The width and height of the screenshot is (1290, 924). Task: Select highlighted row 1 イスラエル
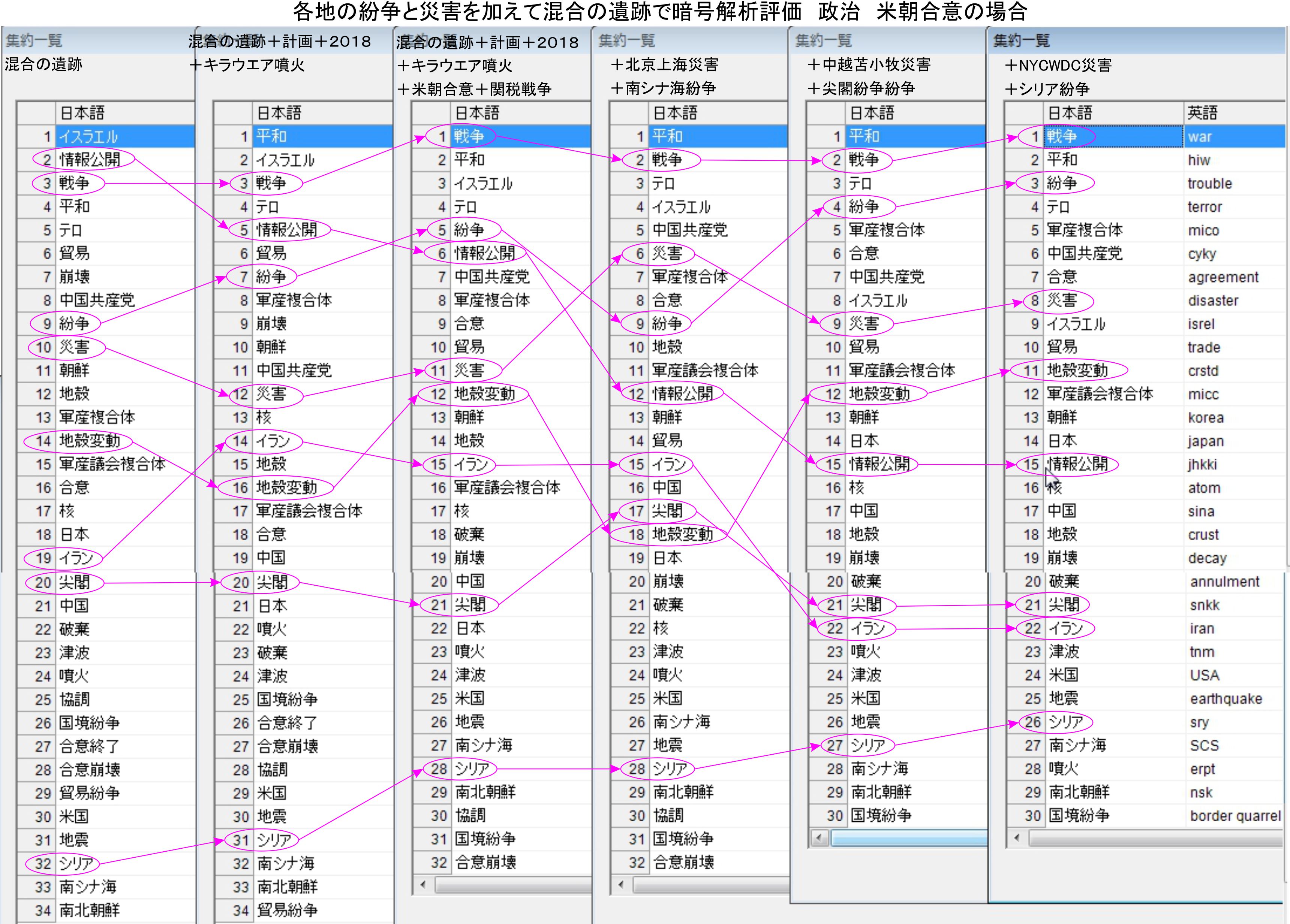[88, 136]
